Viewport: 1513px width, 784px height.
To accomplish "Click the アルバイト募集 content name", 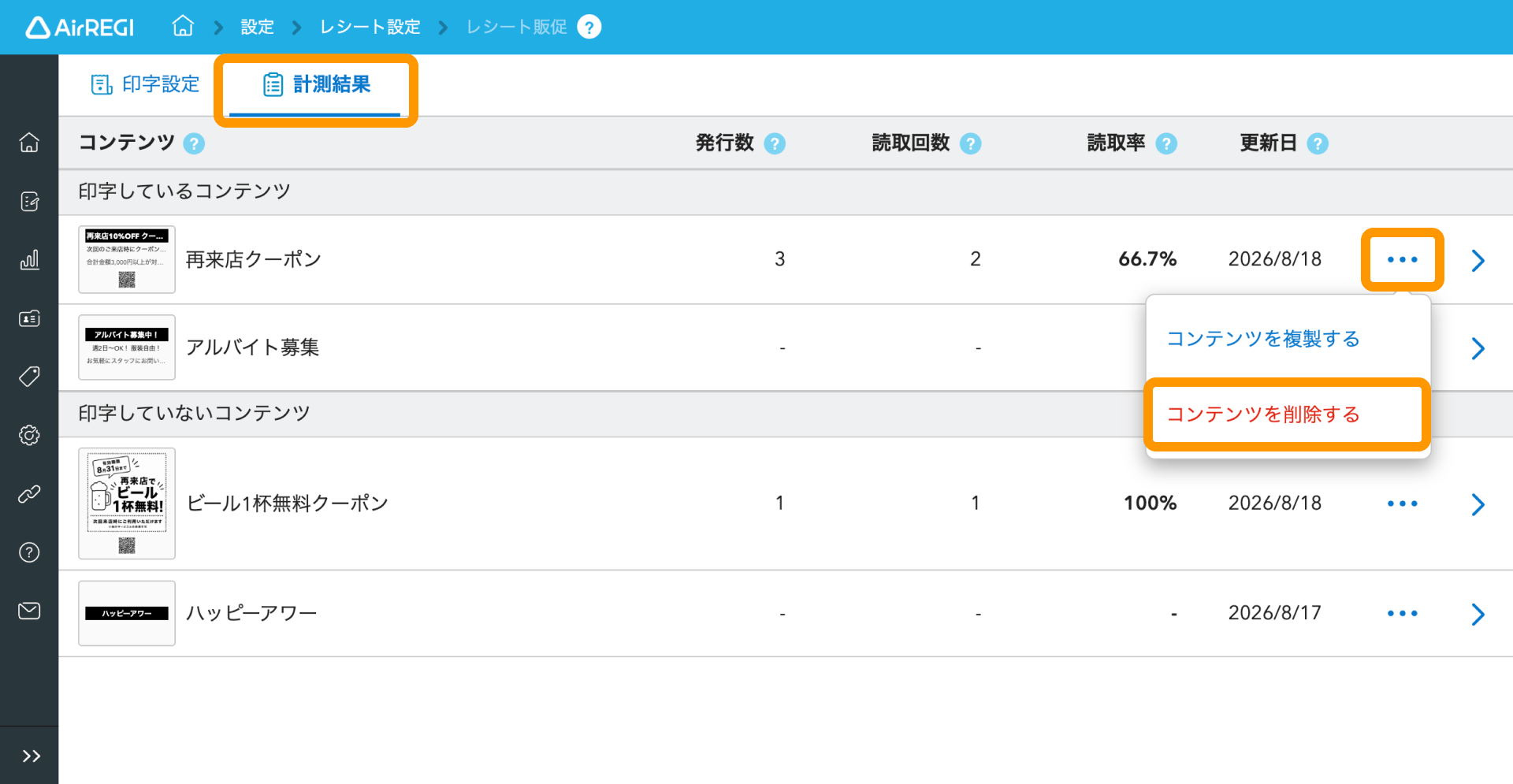I will pos(252,347).
